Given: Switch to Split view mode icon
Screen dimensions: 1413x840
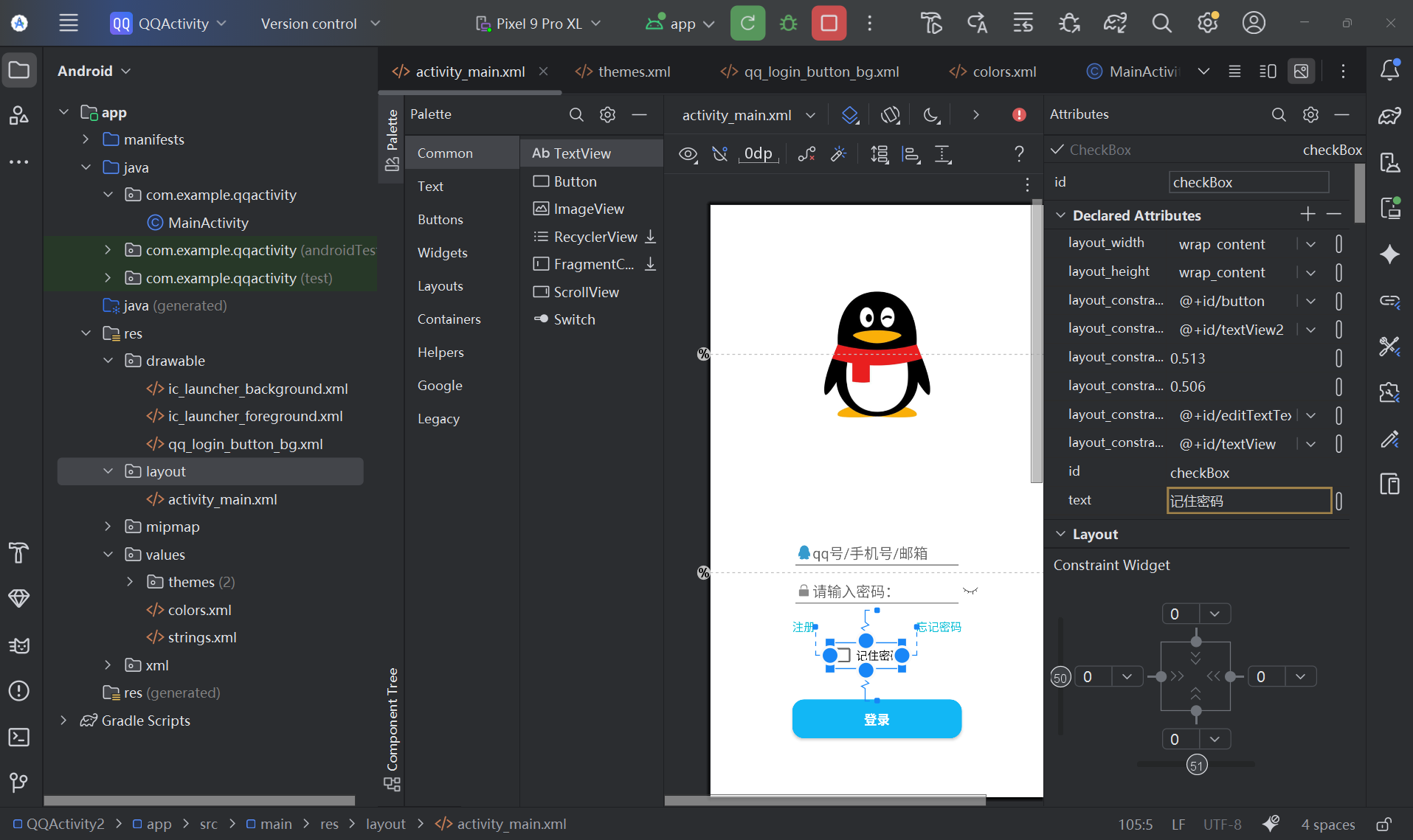Looking at the screenshot, I should tap(1268, 71).
